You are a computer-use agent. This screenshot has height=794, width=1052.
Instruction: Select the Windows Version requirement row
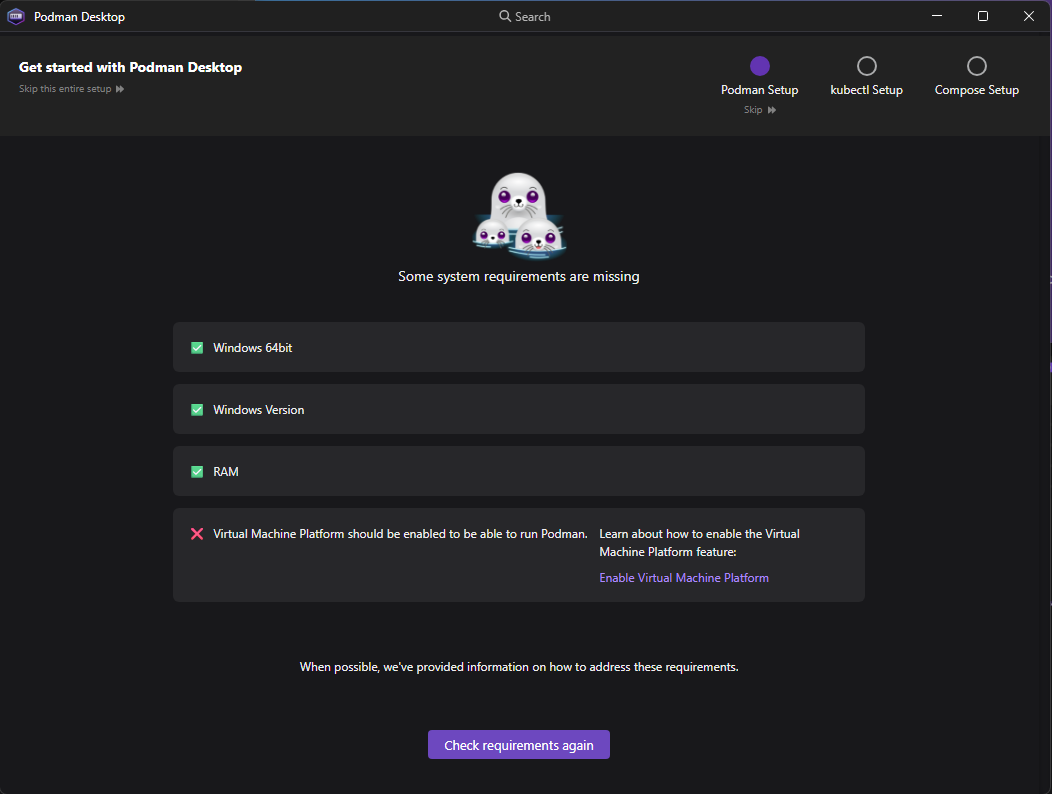519,409
